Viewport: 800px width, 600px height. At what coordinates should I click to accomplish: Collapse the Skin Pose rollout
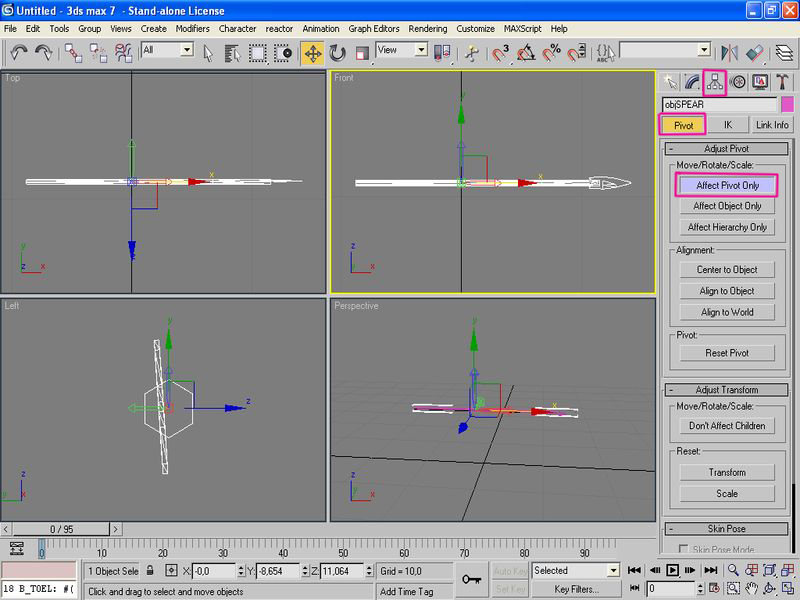coord(727,529)
